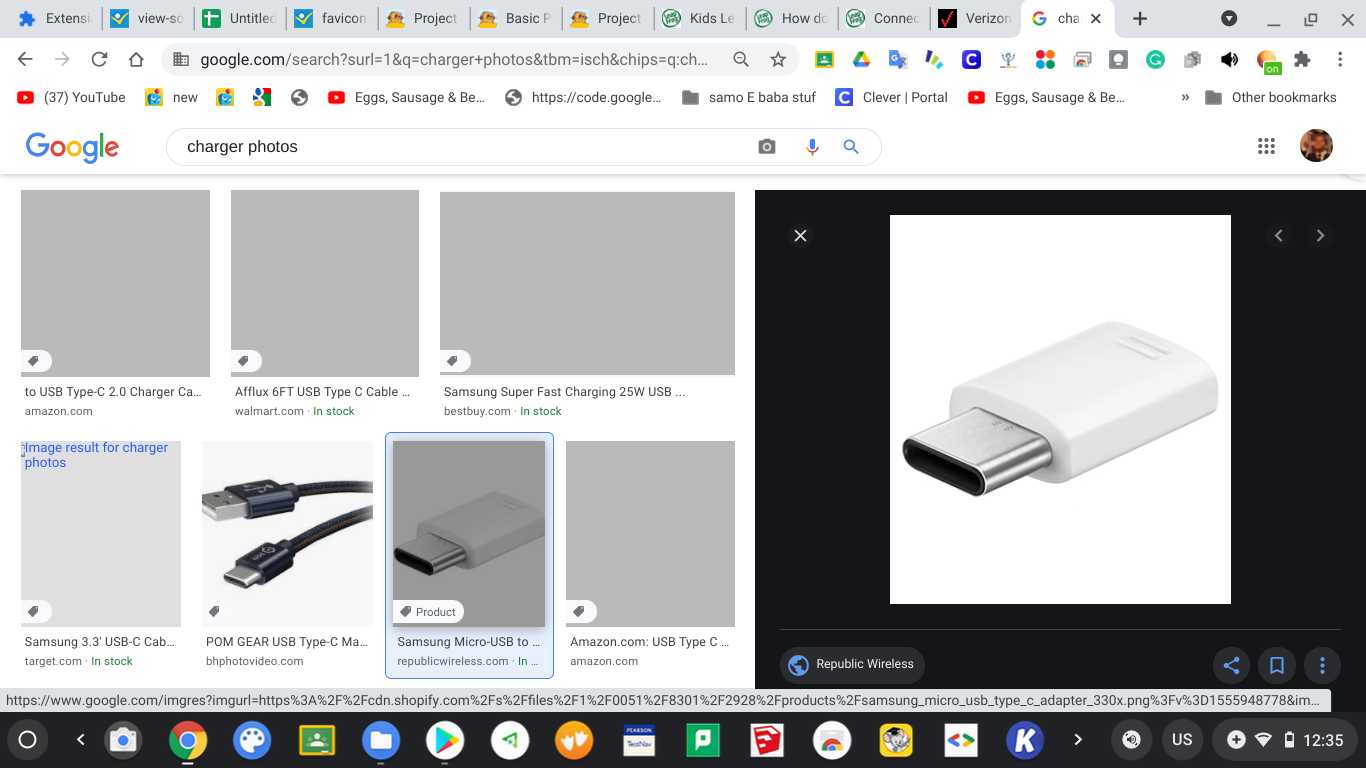Image resolution: width=1366 pixels, height=768 pixels.
Task: Open the Google Apps grid
Action: click(x=1266, y=146)
